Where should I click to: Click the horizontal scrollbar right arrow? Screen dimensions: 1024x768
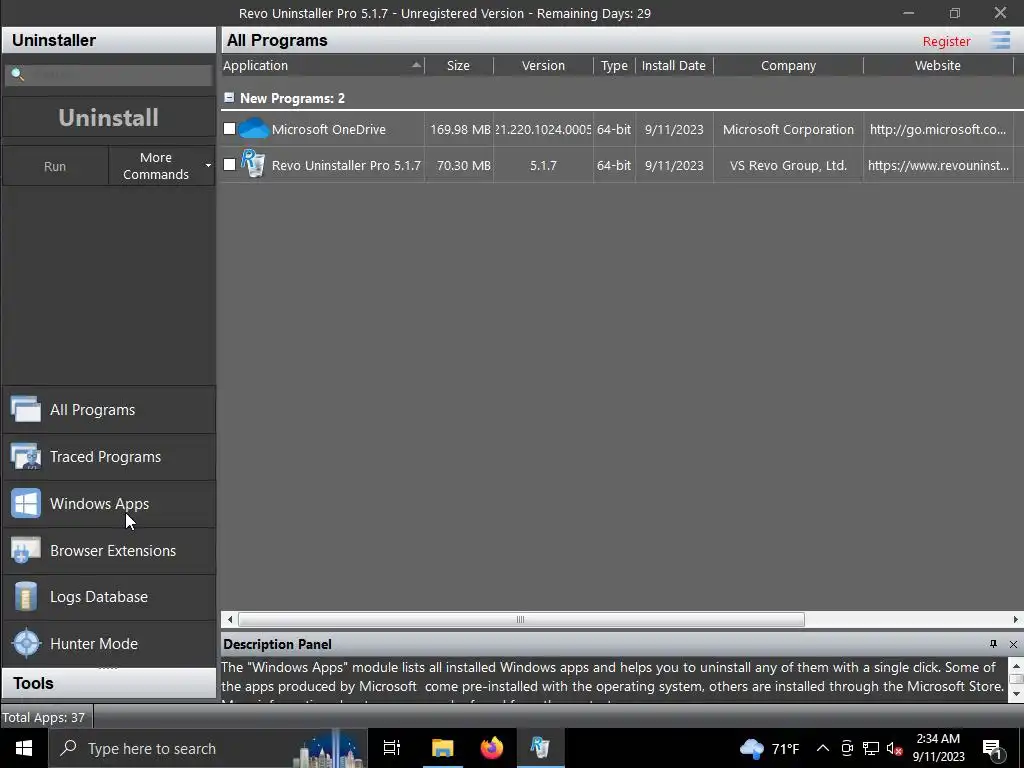point(1016,619)
